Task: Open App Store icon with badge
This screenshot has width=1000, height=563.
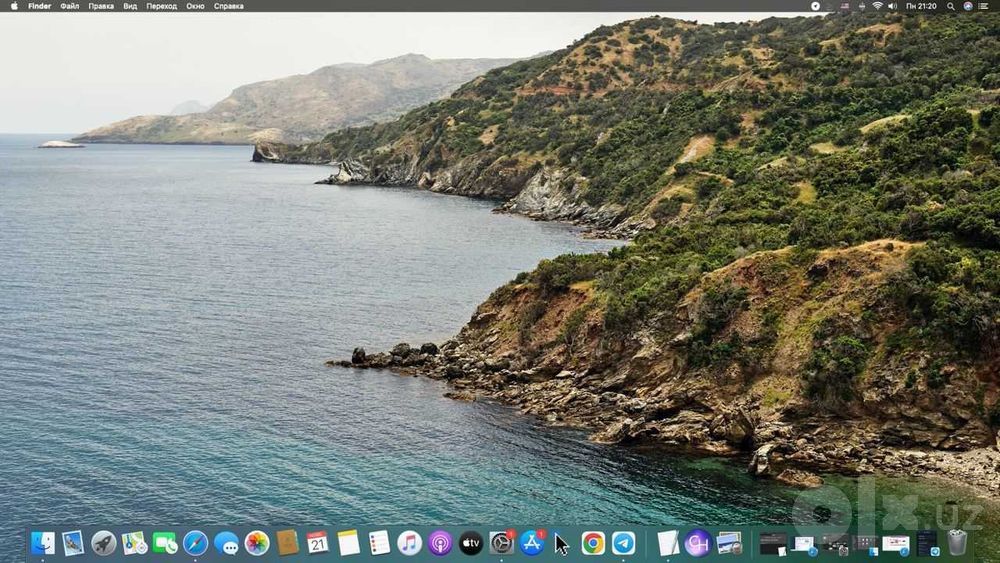Action: pyautogui.click(x=532, y=543)
